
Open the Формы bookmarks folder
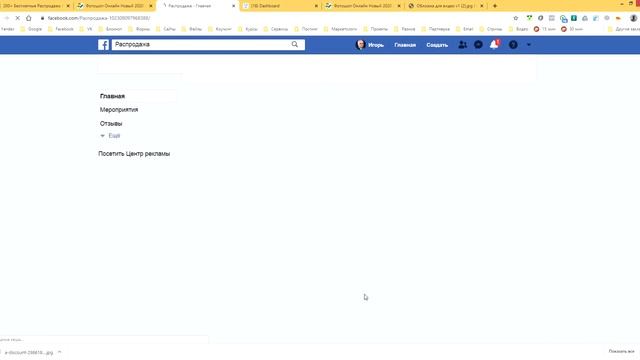tap(139, 29)
